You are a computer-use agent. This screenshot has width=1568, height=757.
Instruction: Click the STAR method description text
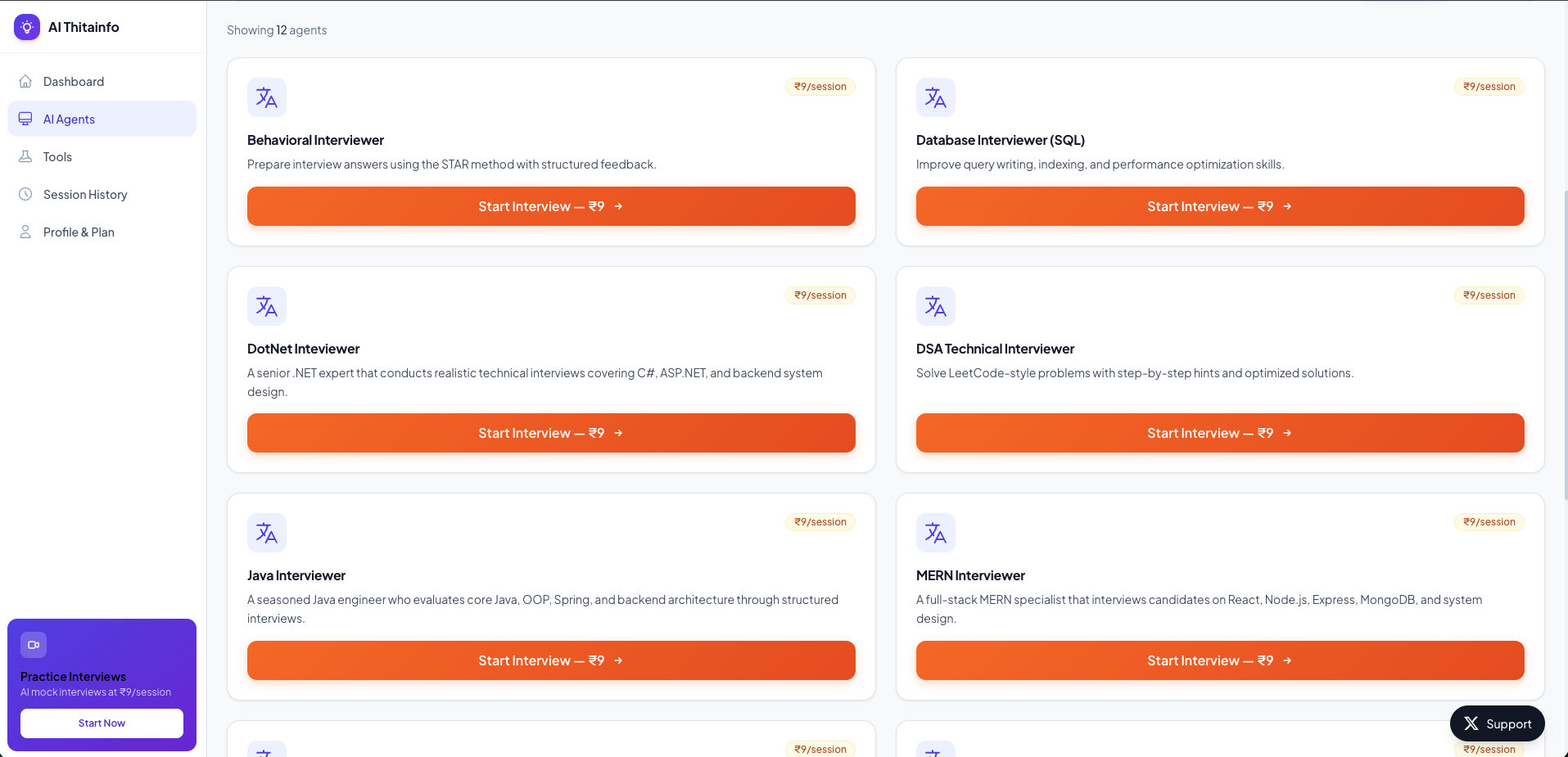click(452, 164)
